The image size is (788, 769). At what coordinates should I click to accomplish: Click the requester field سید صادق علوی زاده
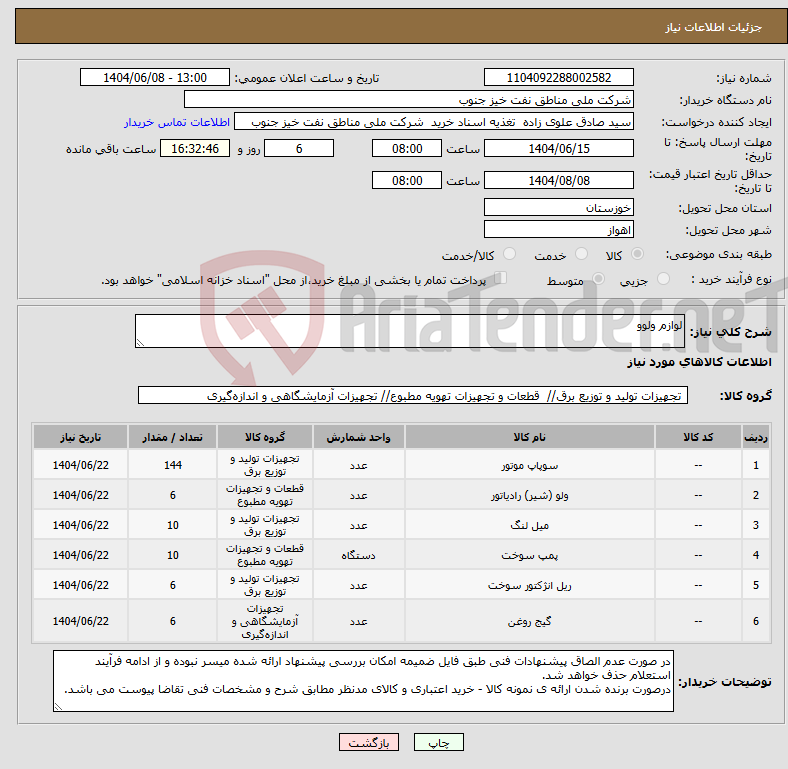(x=434, y=122)
